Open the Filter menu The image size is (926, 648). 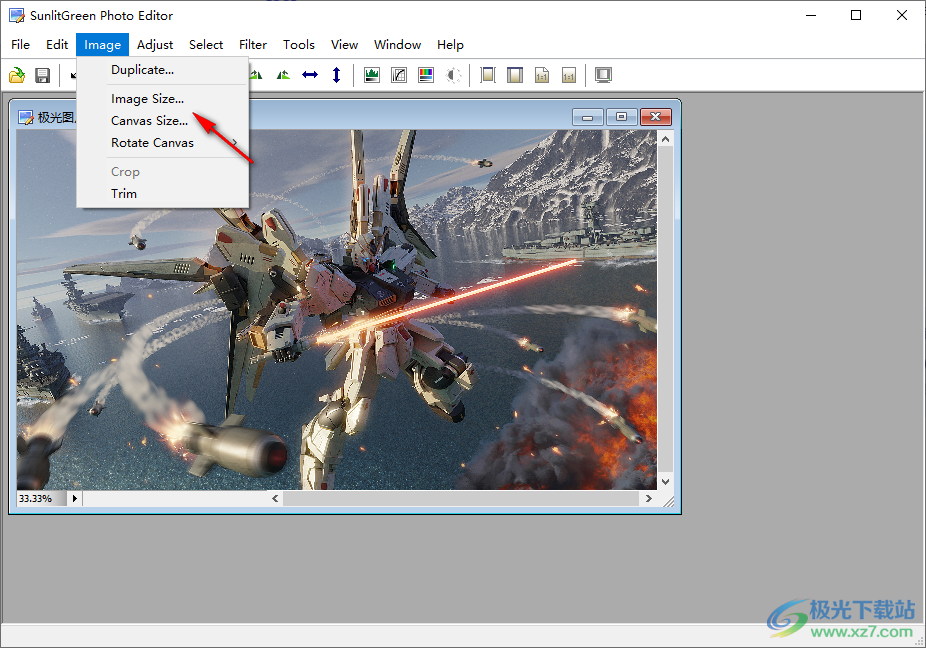tap(253, 45)
